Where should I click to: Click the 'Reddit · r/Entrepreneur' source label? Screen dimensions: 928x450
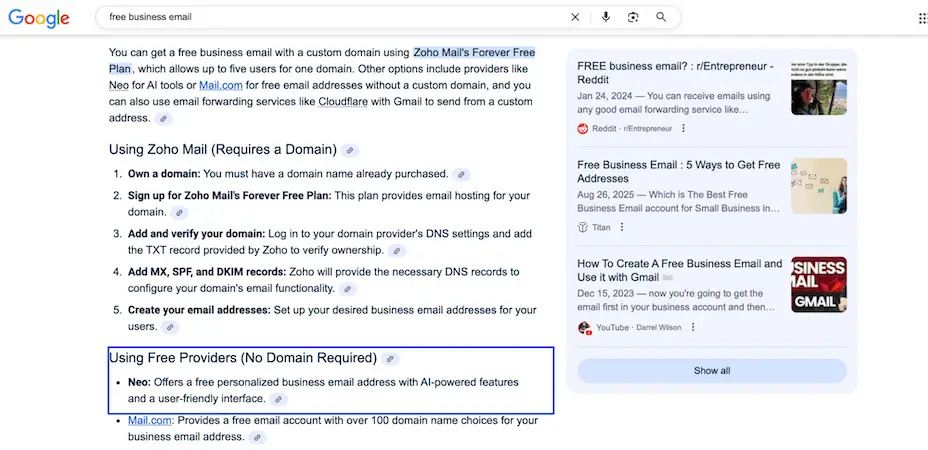pos(632,128)
